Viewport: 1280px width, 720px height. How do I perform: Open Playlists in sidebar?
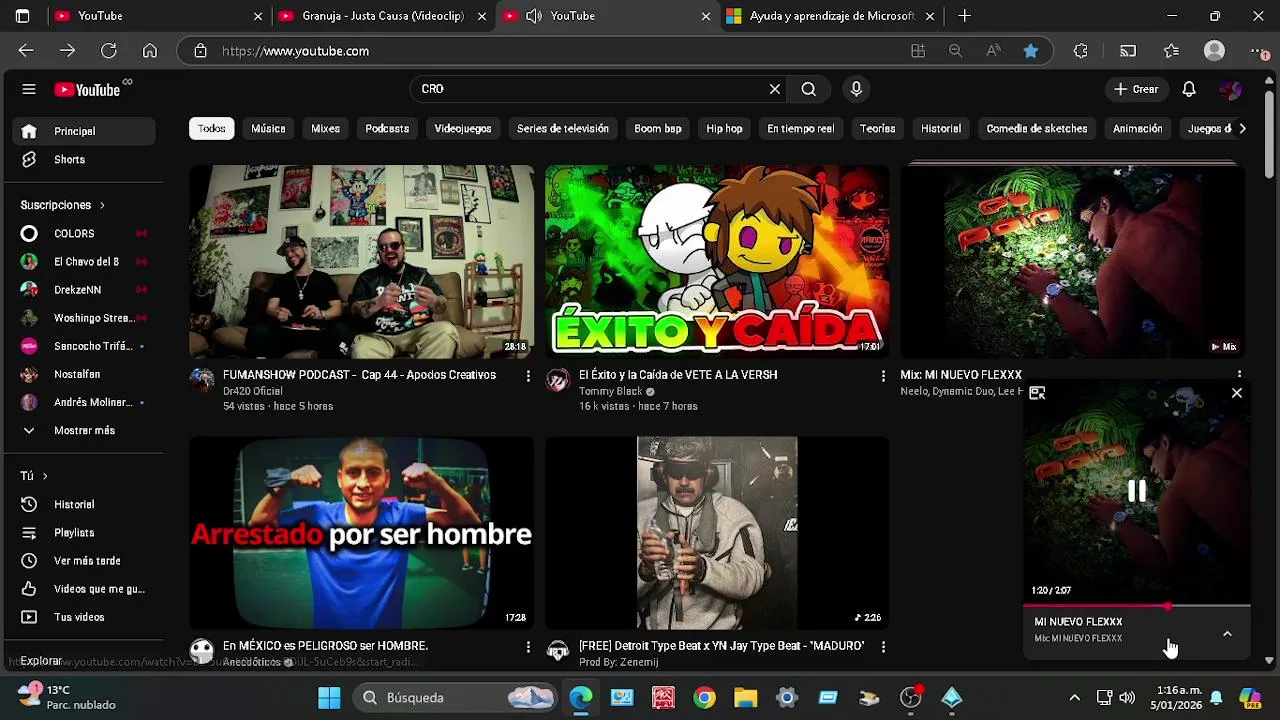tap(84, 532)
